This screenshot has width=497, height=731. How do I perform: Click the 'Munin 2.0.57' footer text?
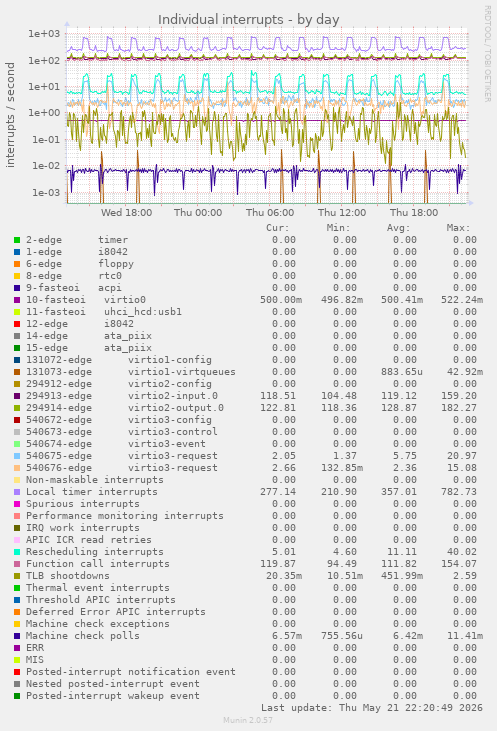point(248,720)
